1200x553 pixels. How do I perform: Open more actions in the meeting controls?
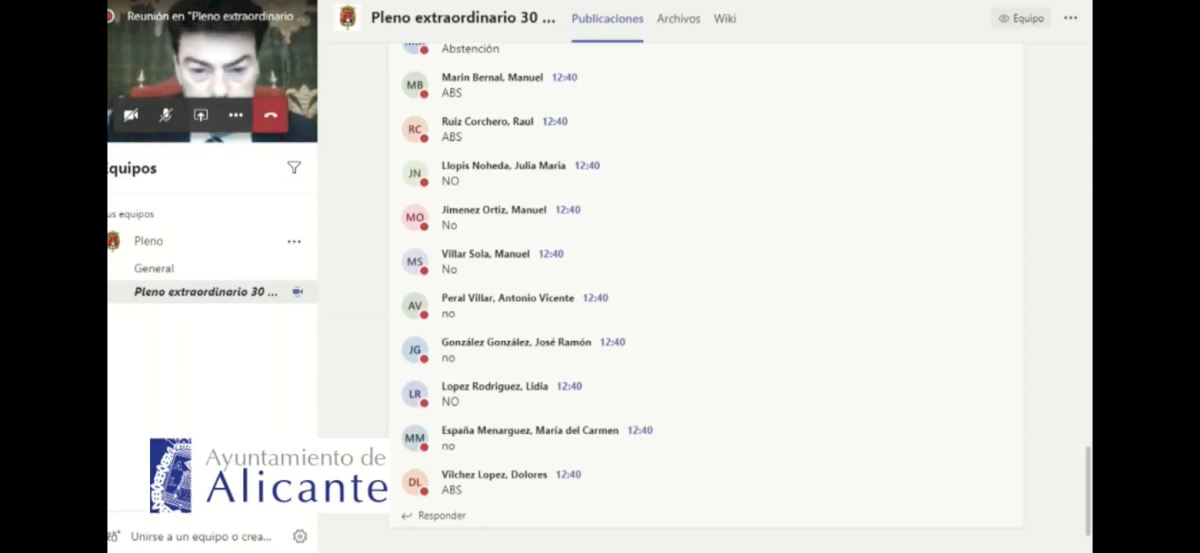(236, 115)
